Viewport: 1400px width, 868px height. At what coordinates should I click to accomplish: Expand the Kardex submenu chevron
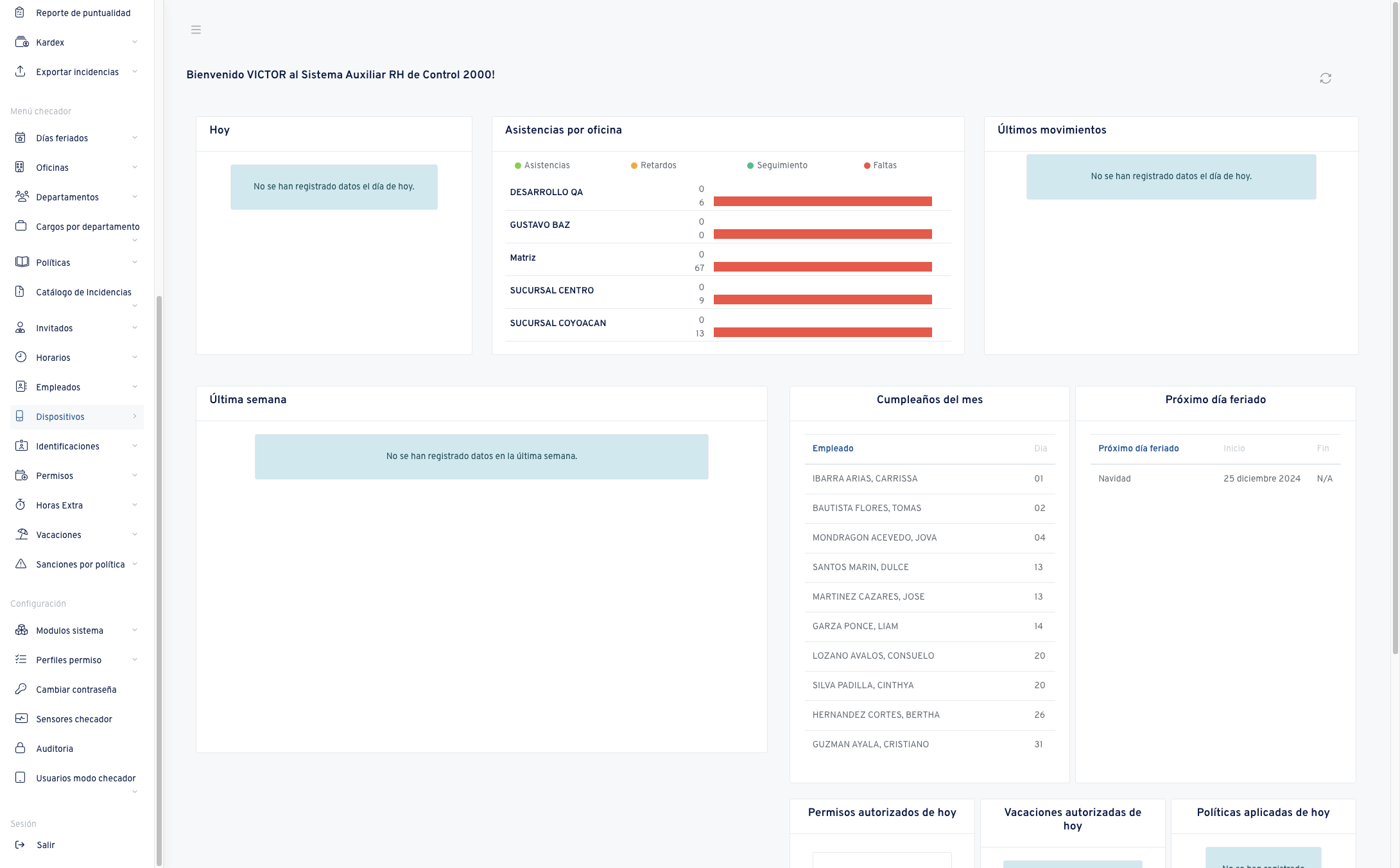[135, 42]
